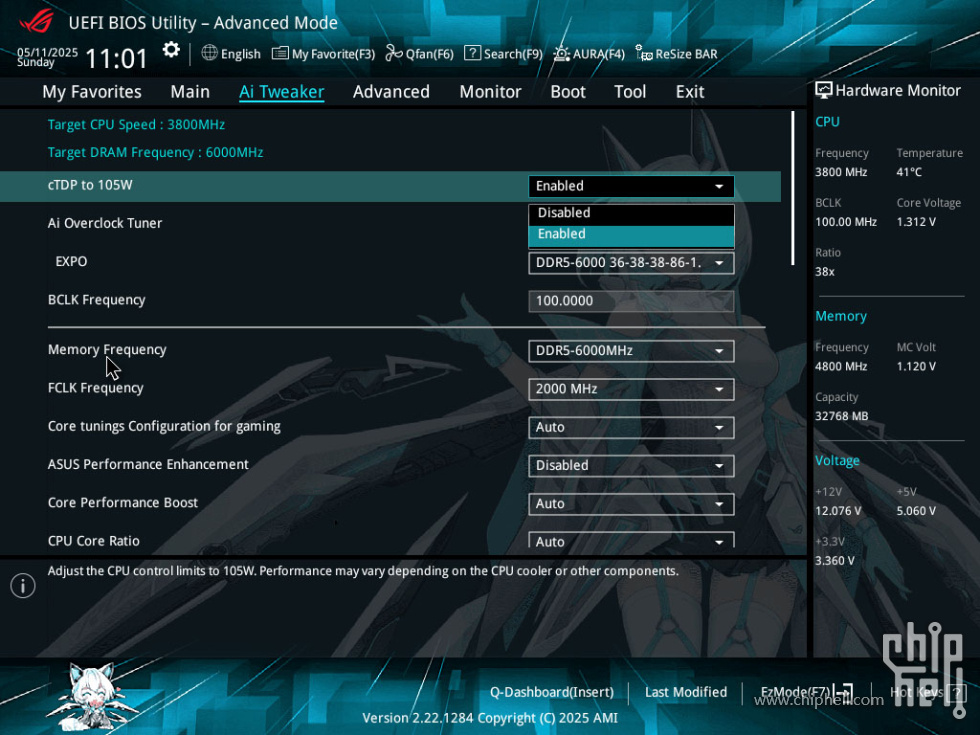This screenshot has height=735, width=980.
Task: Open FCLK Frequency dropdown
Action: tap(631, 389)
